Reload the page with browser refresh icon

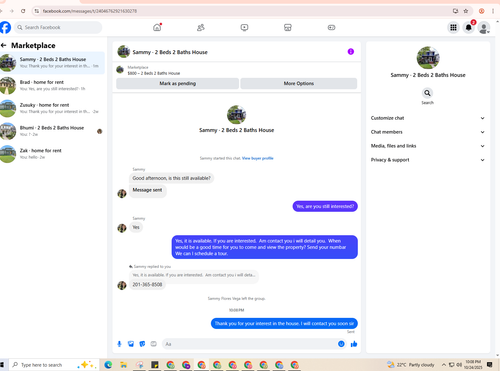23,11
